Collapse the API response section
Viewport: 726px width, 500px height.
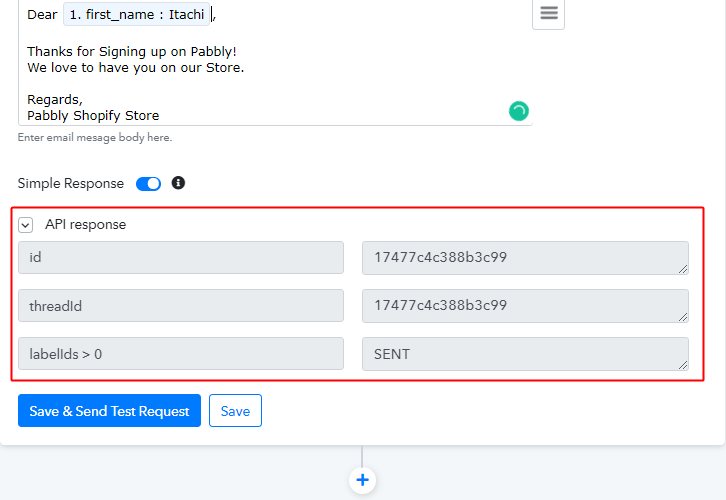point(25,225)
